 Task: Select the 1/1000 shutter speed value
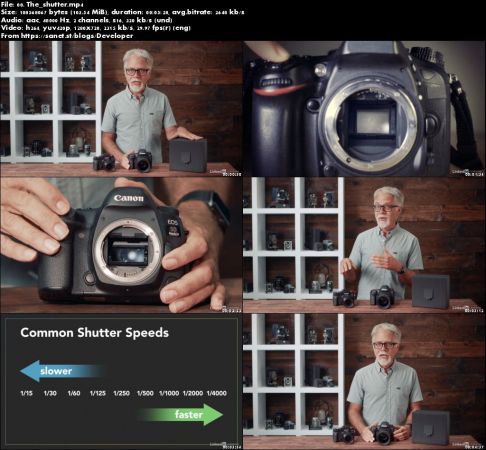tap(169, 393)
